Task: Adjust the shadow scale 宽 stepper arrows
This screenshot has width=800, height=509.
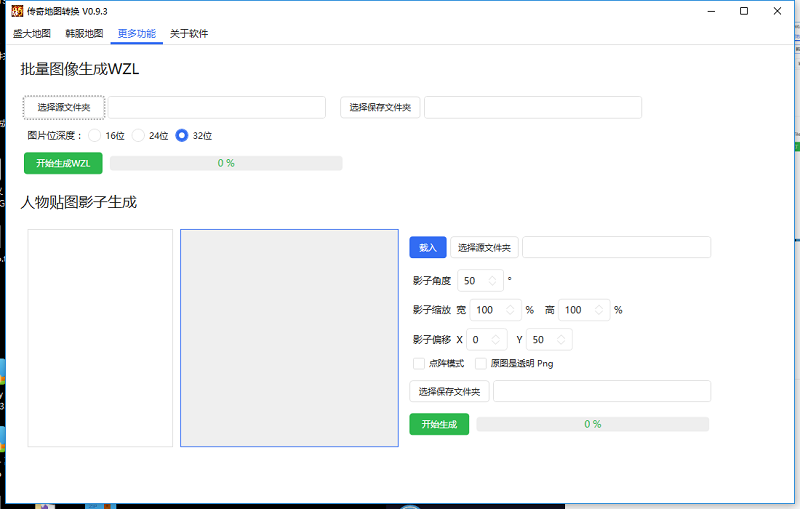Action: tap(510, 310)
